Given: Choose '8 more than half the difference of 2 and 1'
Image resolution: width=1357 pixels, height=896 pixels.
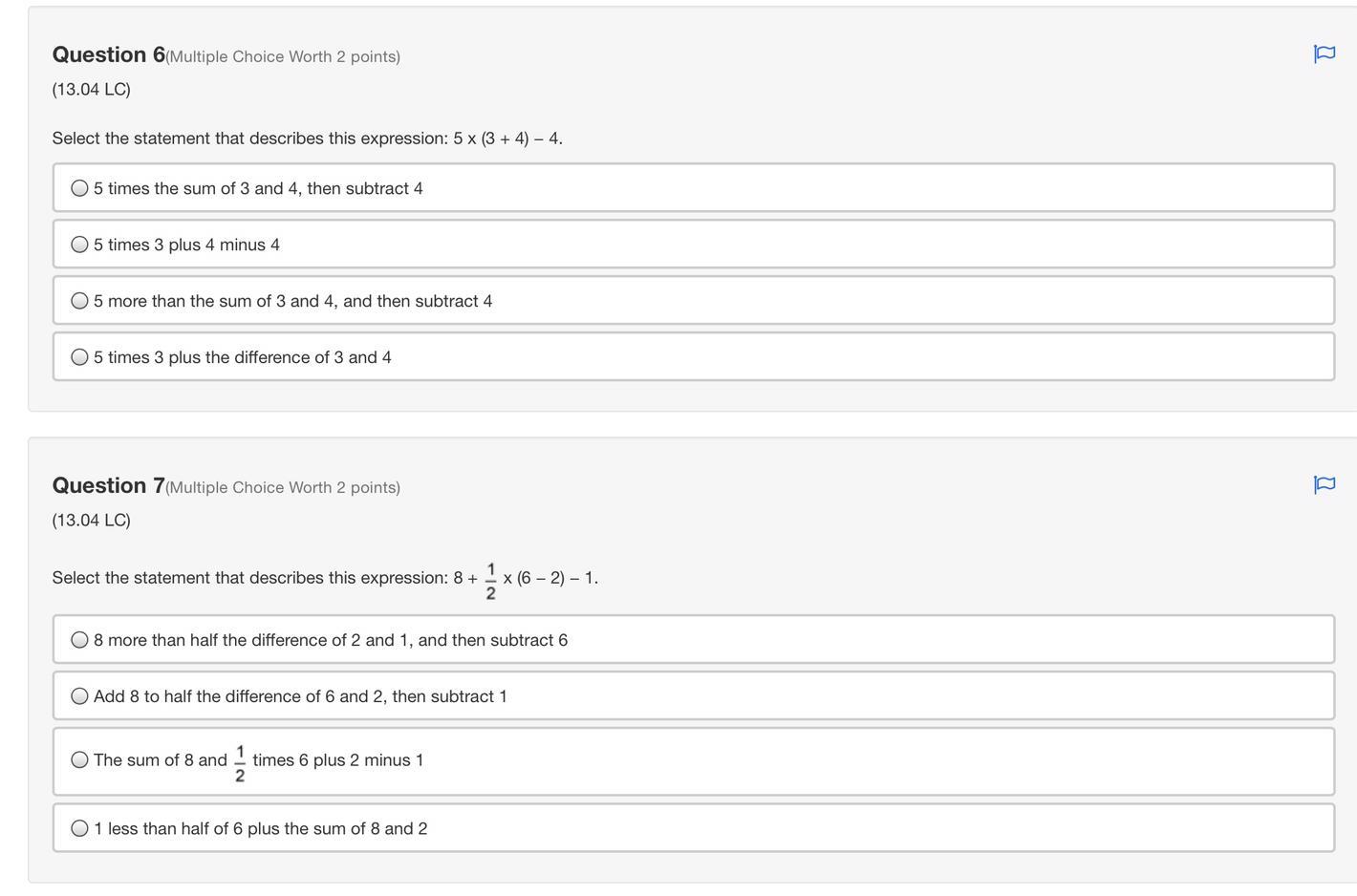Looking at the screenshot, I should click(80, 640).
